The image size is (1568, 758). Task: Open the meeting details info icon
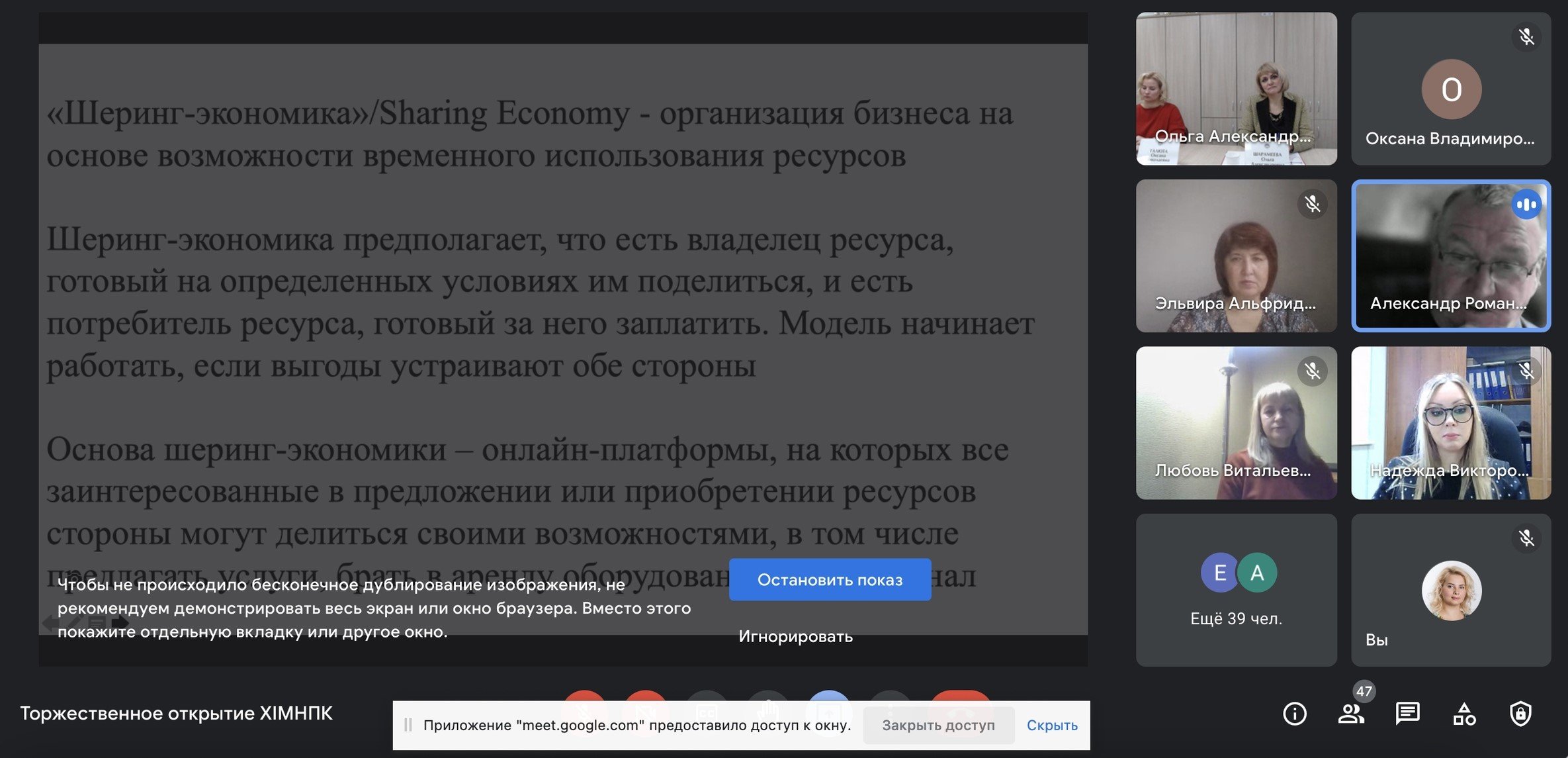[x=1294, y=714]
